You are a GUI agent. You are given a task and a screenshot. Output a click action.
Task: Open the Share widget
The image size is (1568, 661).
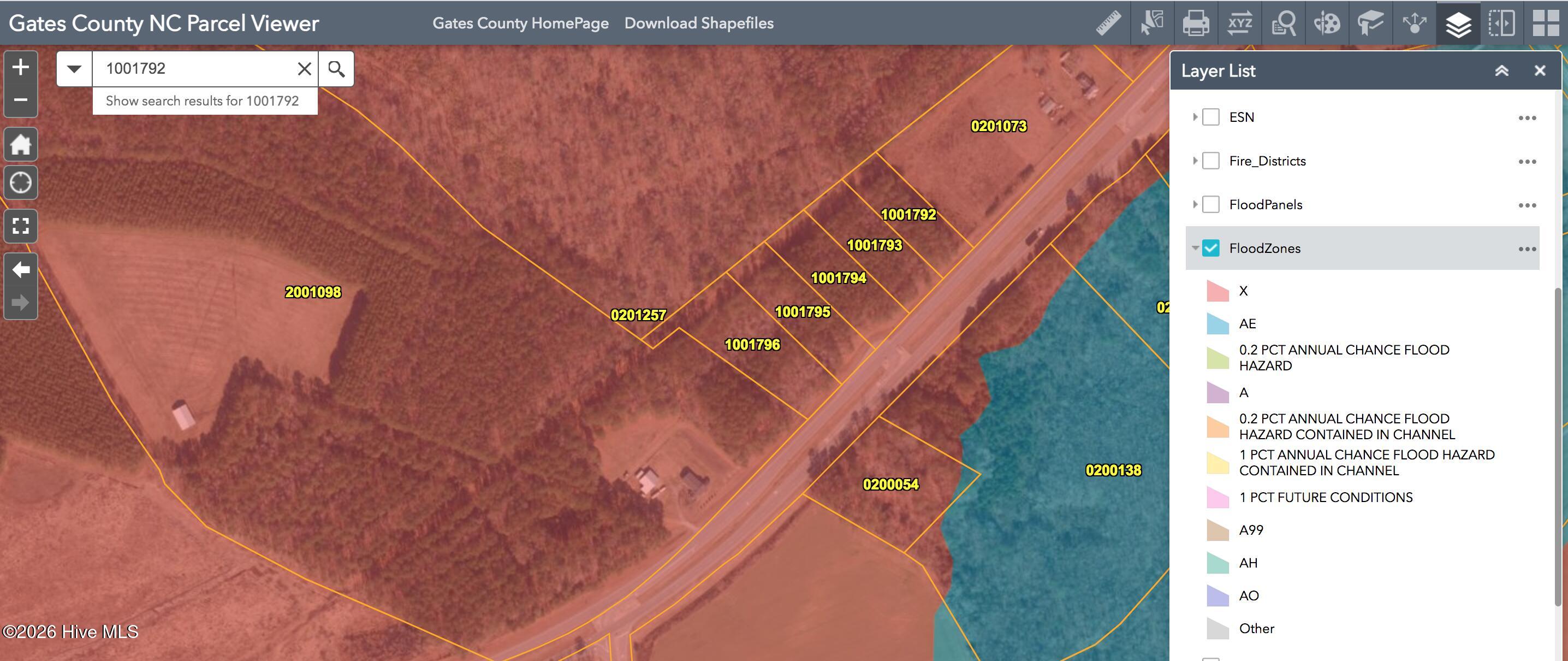[1414, 23]
